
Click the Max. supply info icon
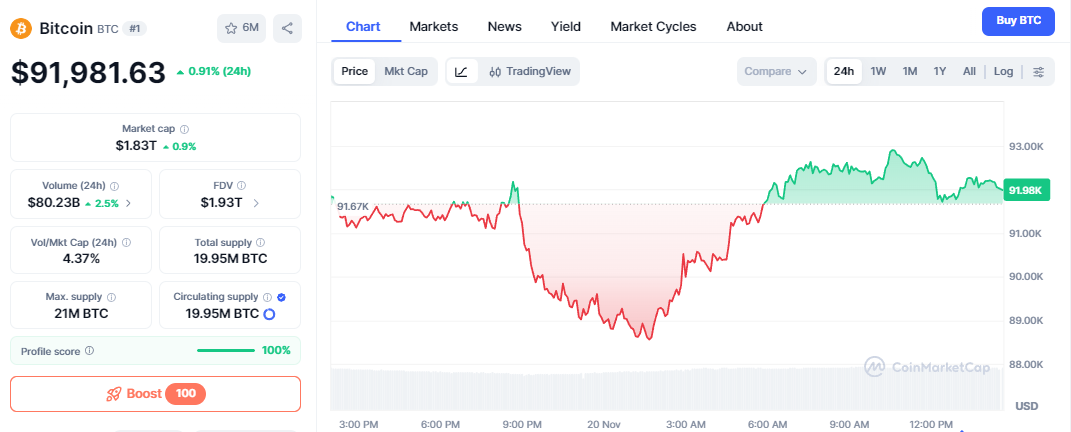pyautogui.click(x=111, y=297)
